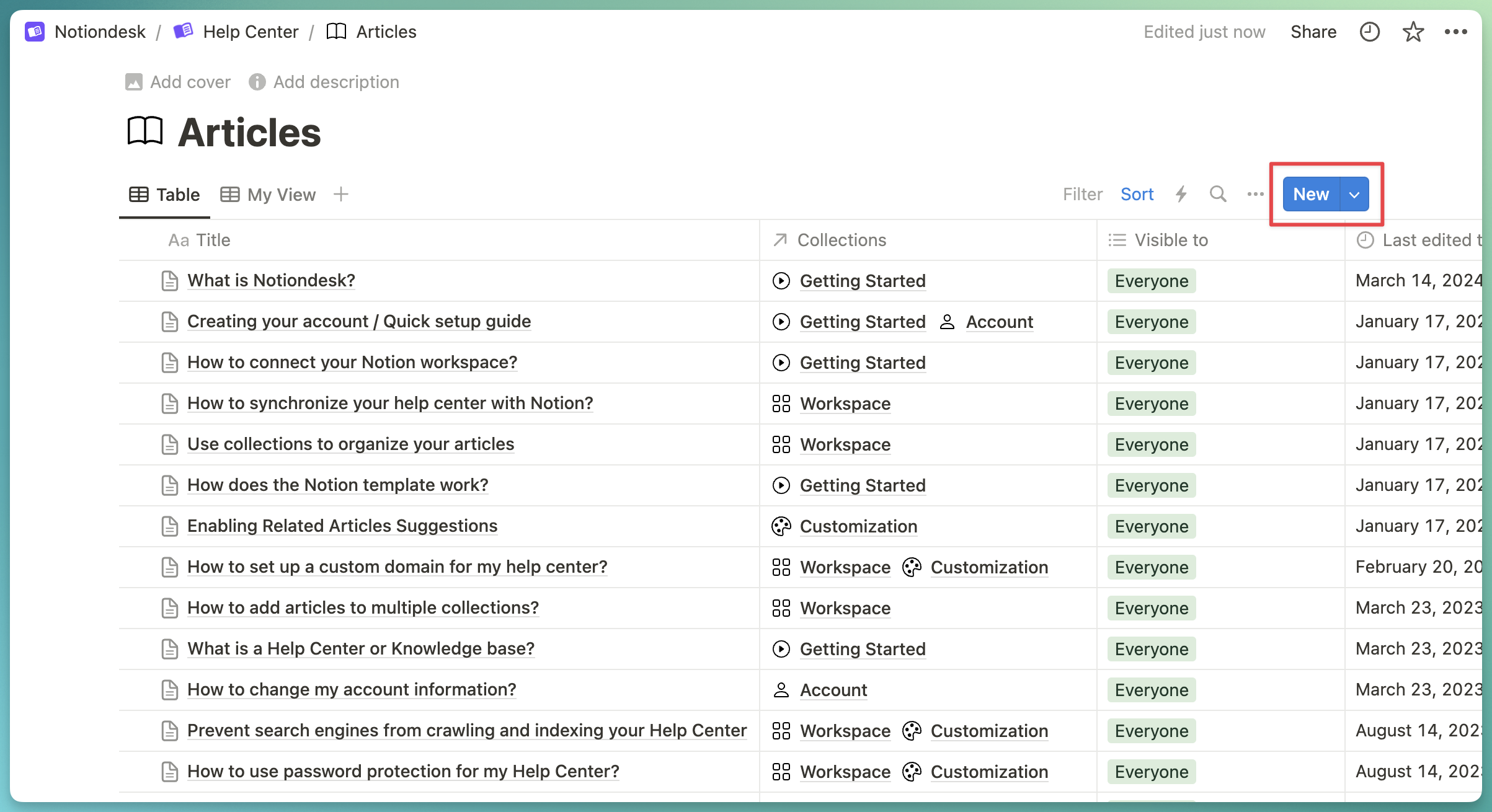Viewport: 1492px width, 812px height.
Task: Click Add description text
Action: tap(336, 82)
